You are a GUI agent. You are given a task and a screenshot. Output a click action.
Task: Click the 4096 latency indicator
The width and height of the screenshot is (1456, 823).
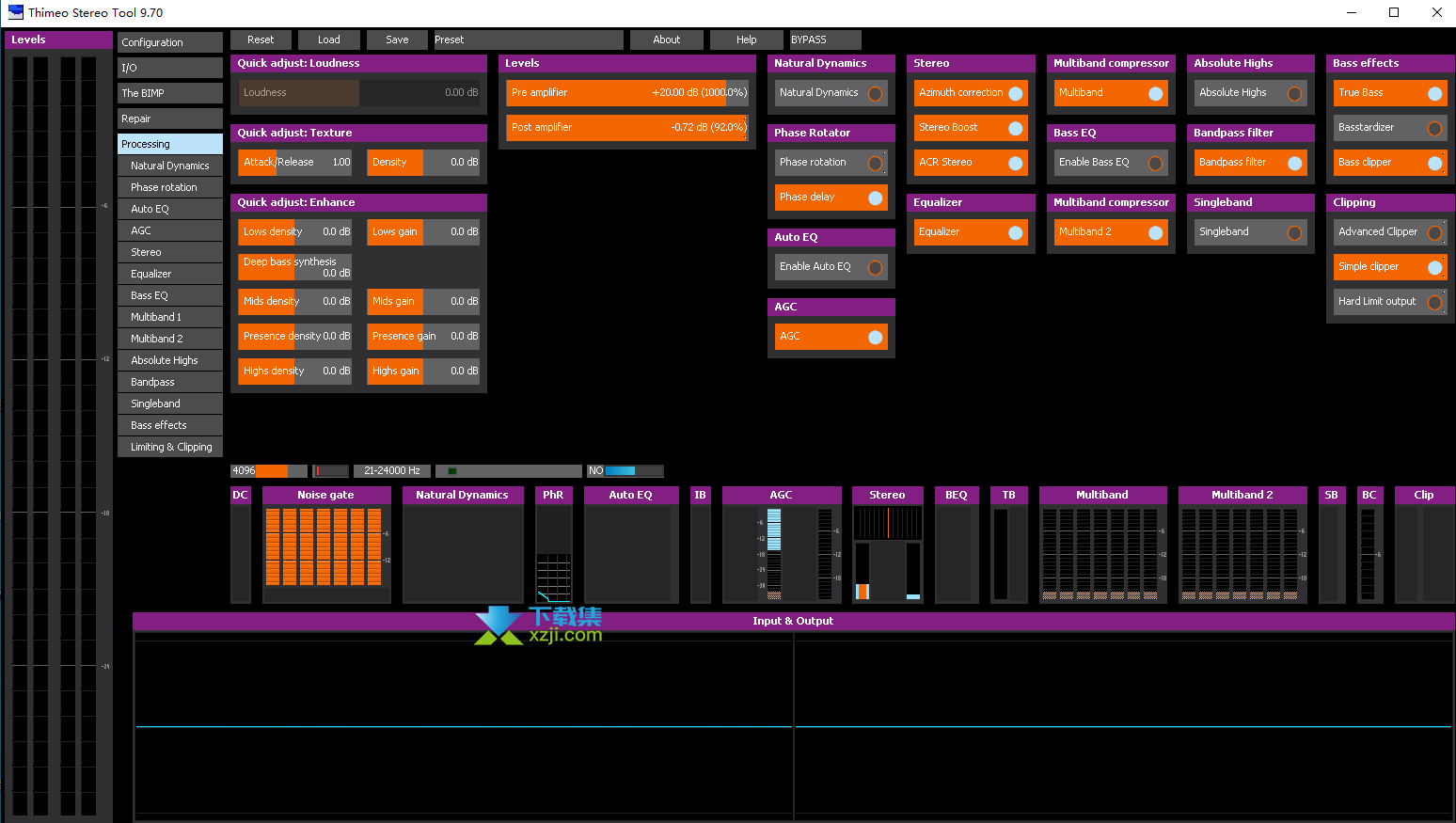point(269,471)
